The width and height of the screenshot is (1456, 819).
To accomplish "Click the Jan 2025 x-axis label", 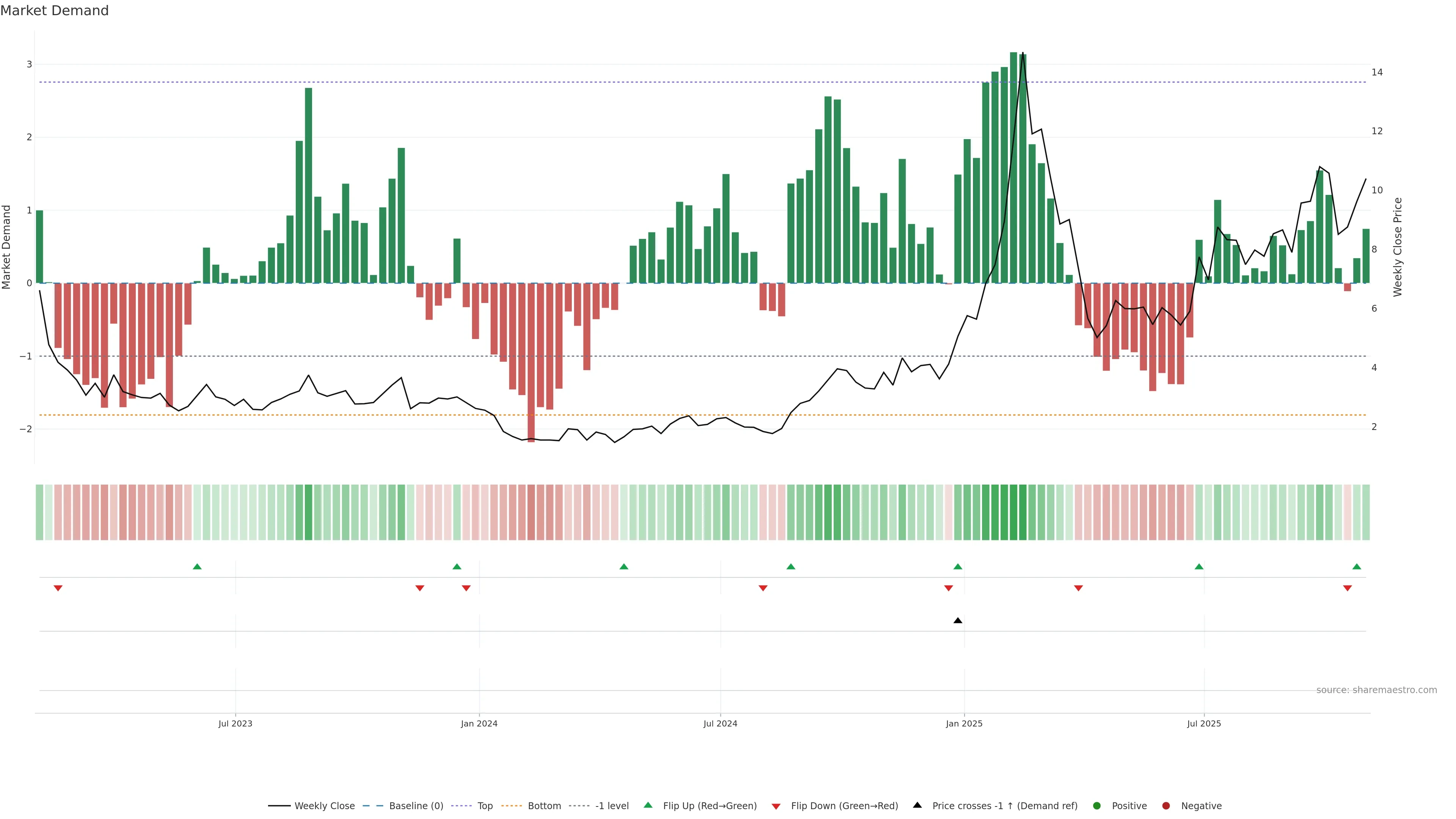I will click(964, 723).
